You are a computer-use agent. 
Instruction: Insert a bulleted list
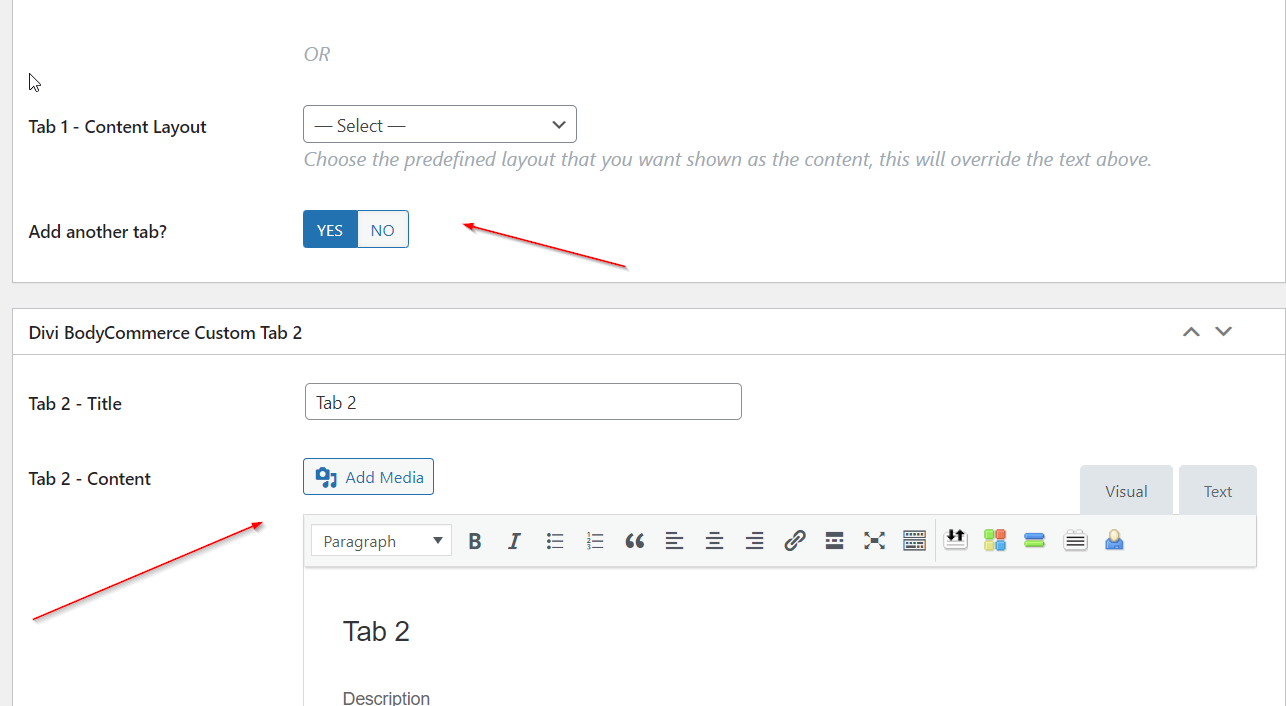(x=555, y=541)
